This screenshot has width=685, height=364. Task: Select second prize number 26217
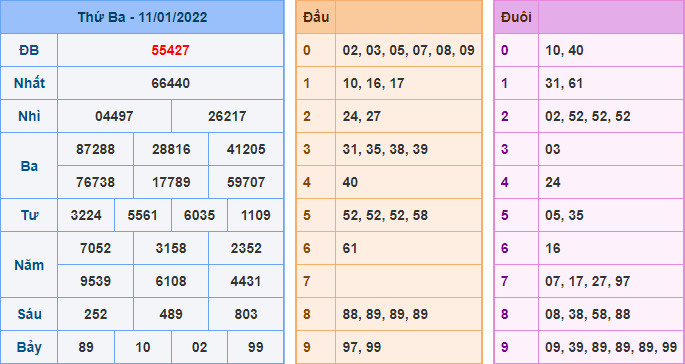[227, 116]
